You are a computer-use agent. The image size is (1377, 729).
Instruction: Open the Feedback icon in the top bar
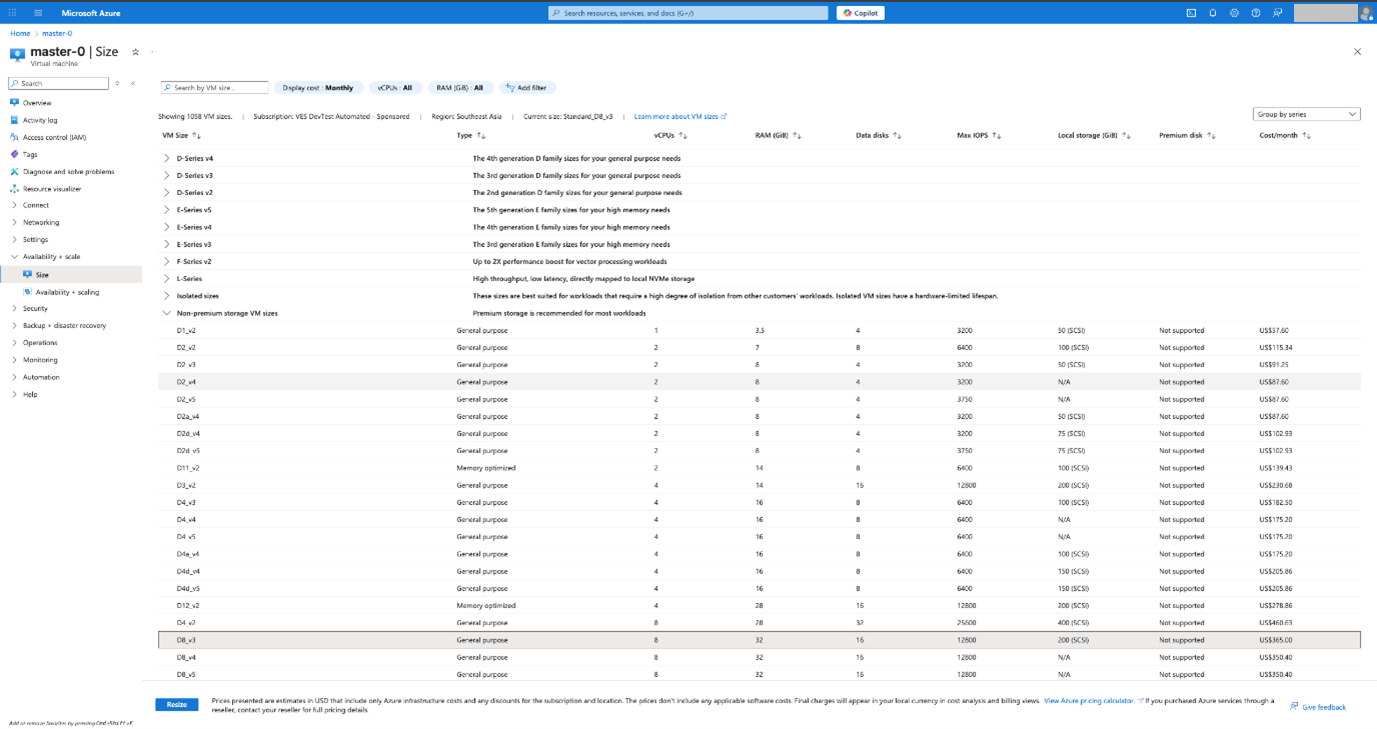pos(1277,13)
